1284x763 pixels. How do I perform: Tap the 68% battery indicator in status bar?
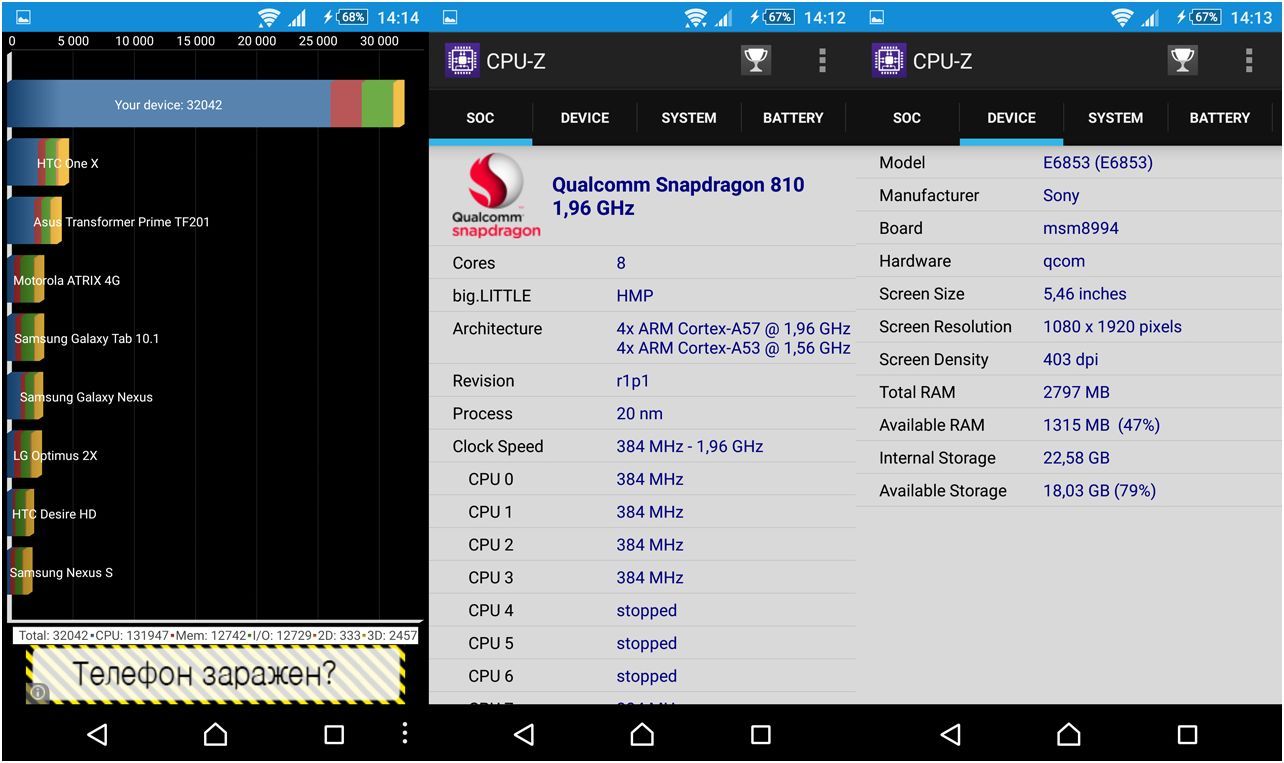(x=351, y=17)
